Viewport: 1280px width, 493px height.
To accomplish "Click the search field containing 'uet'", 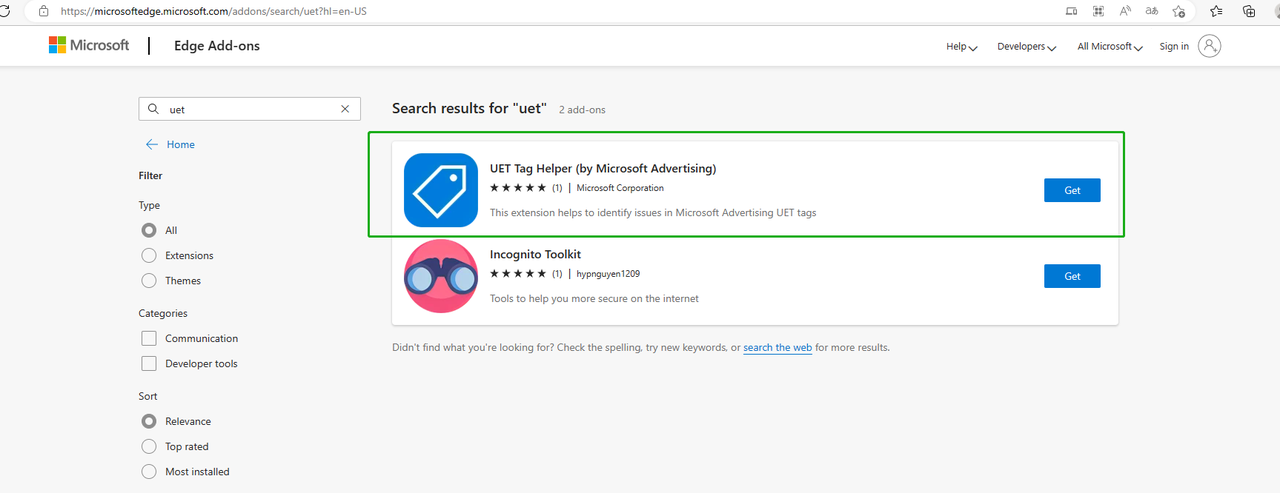I will [250, 109].
